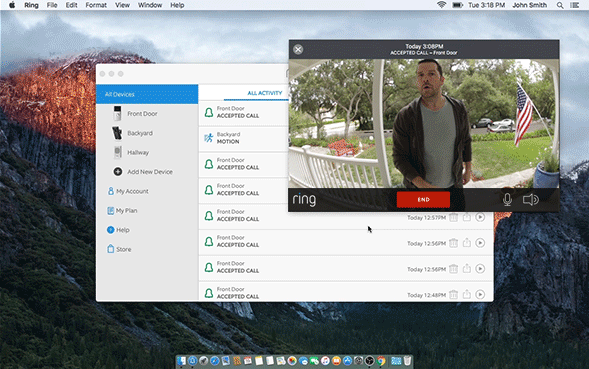This screenshot has width=589, height=369.
Task: Click the Front Door device thumbnail icon
Action: (x=118, y=113)
